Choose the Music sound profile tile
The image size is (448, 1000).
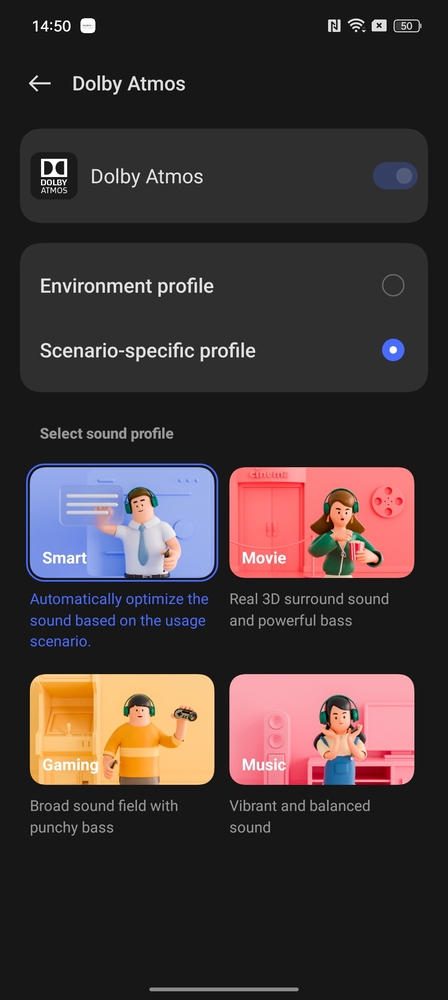click(322, 729)
